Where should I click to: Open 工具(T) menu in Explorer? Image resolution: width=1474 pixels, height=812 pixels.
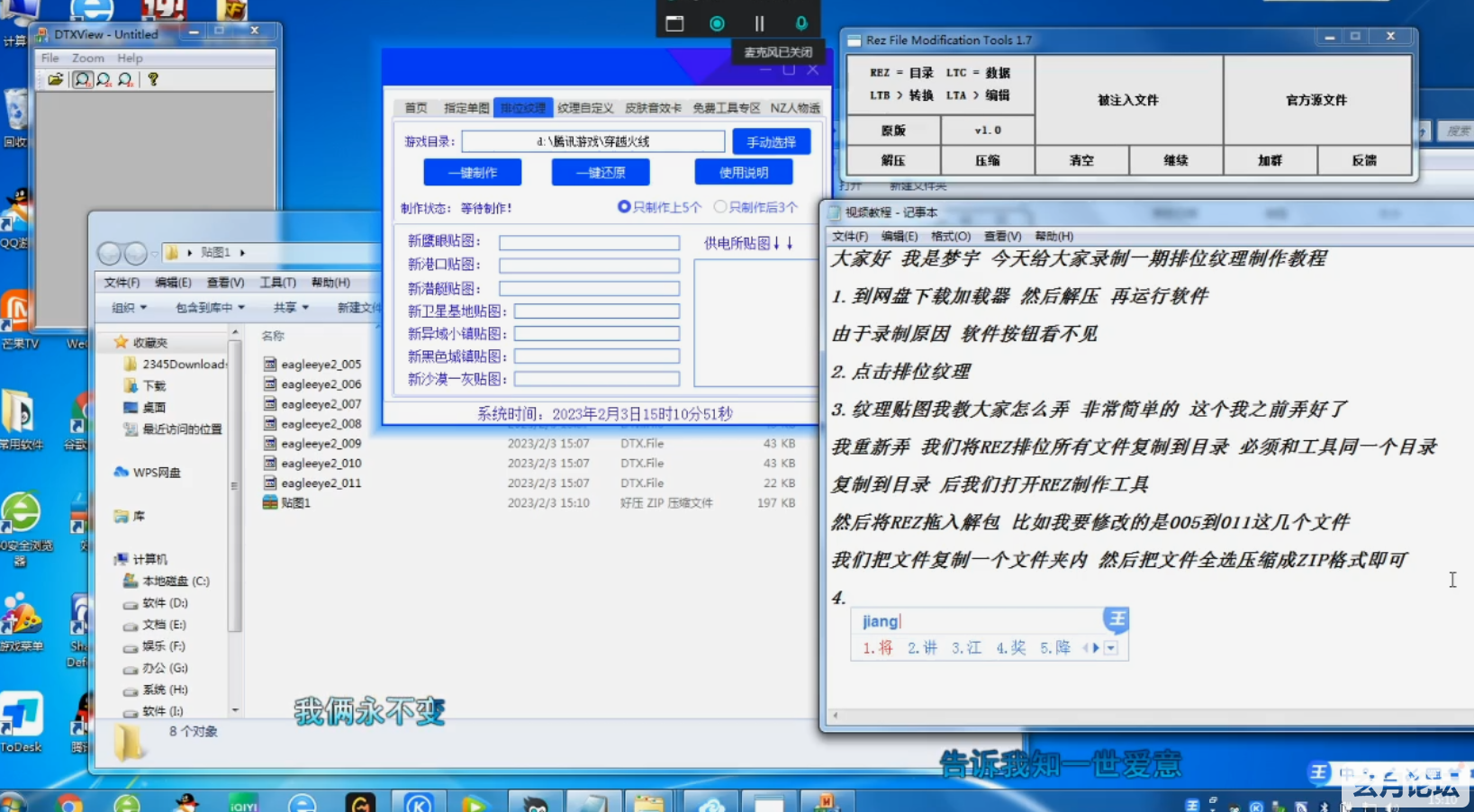click(x=277, y=283)
